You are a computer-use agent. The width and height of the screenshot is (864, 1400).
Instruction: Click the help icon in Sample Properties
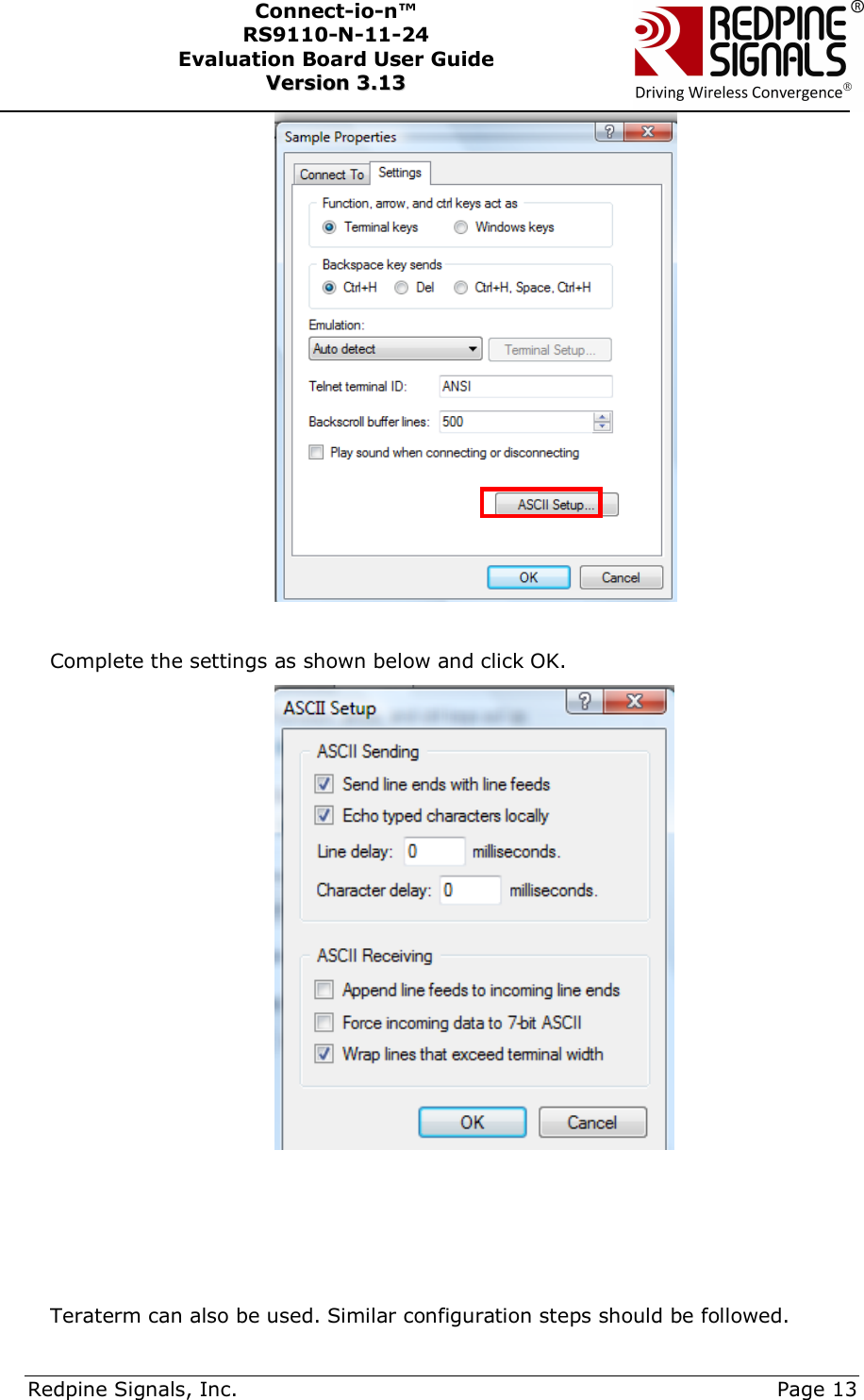tap(609, 131)
